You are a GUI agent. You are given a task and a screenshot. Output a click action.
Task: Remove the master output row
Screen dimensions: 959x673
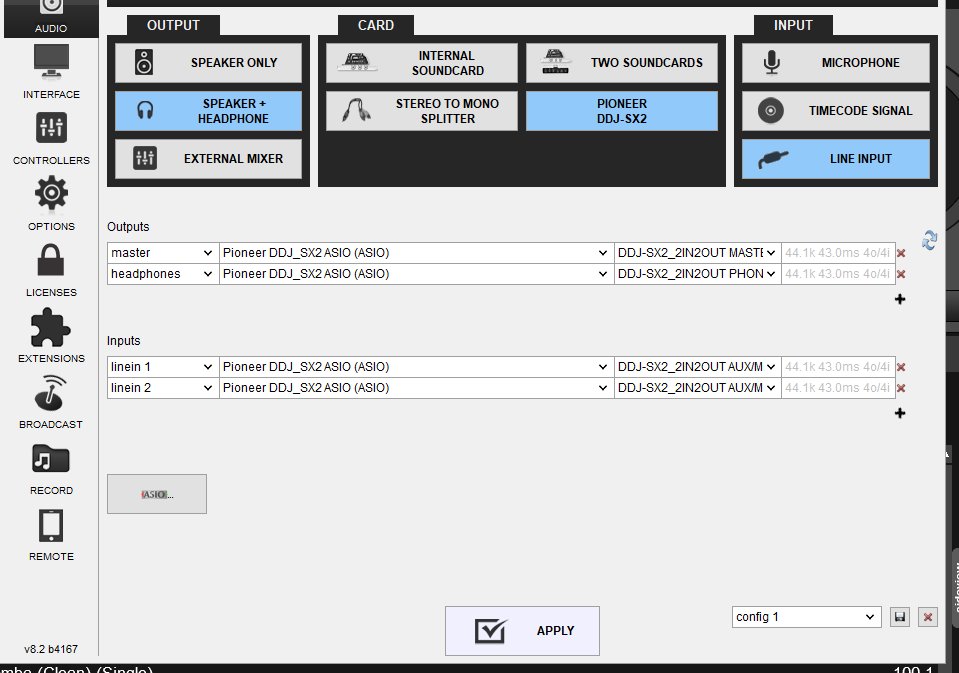pyautogui.click(x=901, y=253)
